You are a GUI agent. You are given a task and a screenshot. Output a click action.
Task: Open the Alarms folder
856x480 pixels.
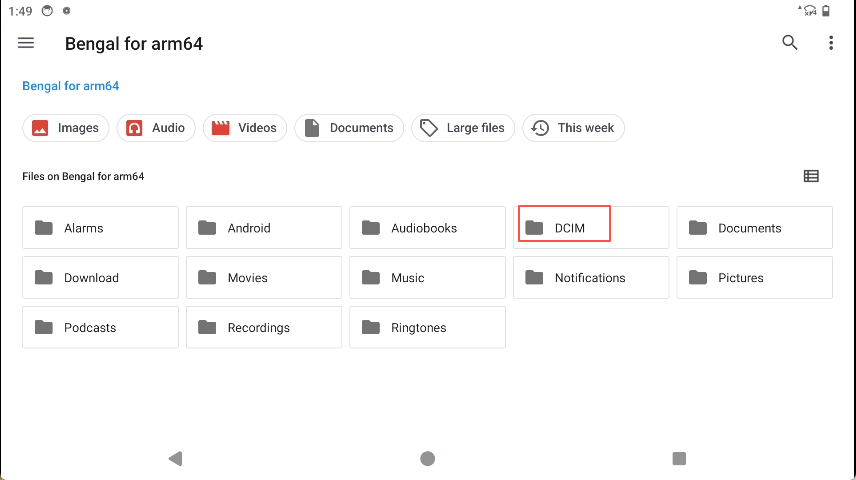[100, 228]
